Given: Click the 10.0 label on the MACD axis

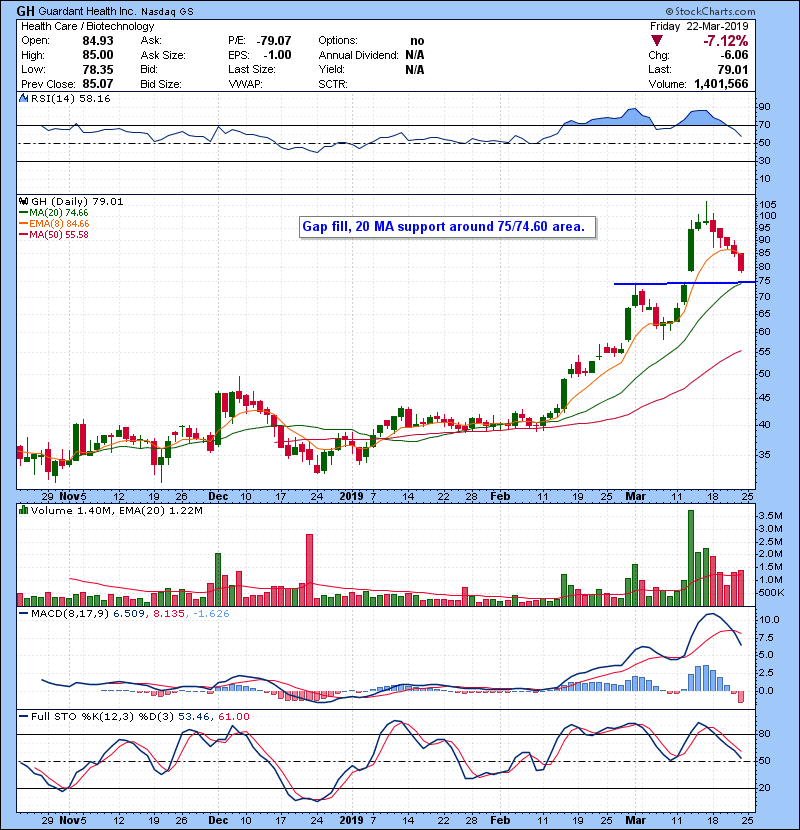Looking at the screenshot, I should (x=769, y=620).
